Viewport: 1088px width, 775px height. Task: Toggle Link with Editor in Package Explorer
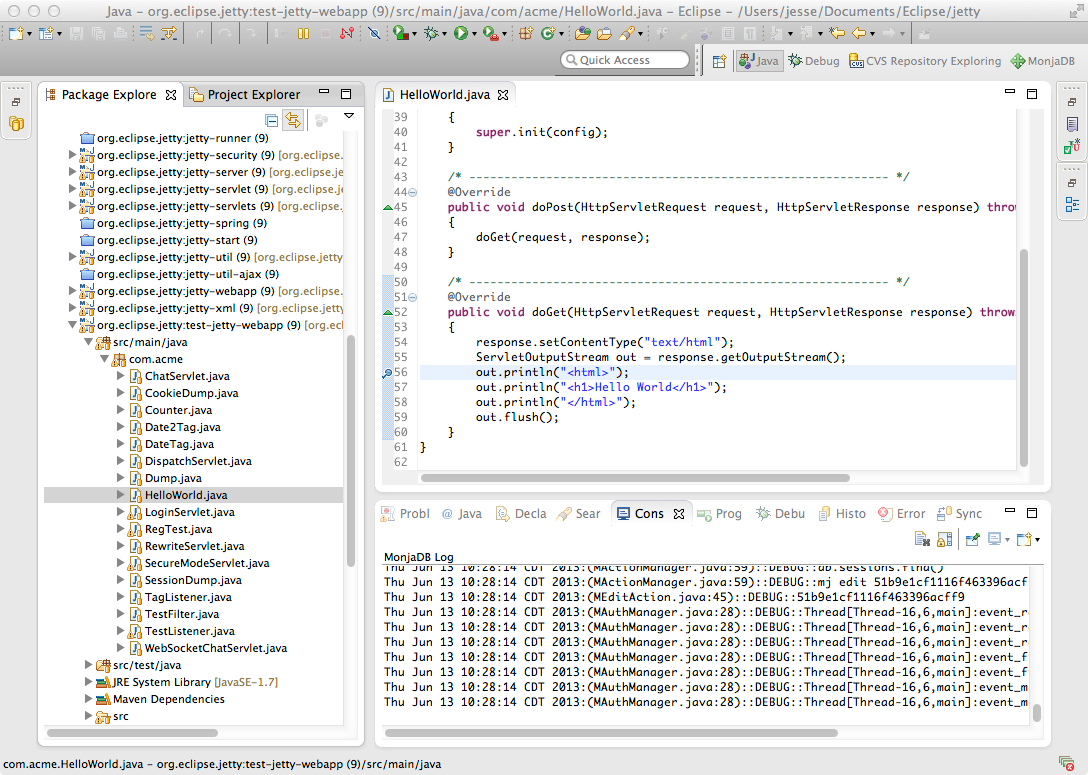[x=293, y=120]
